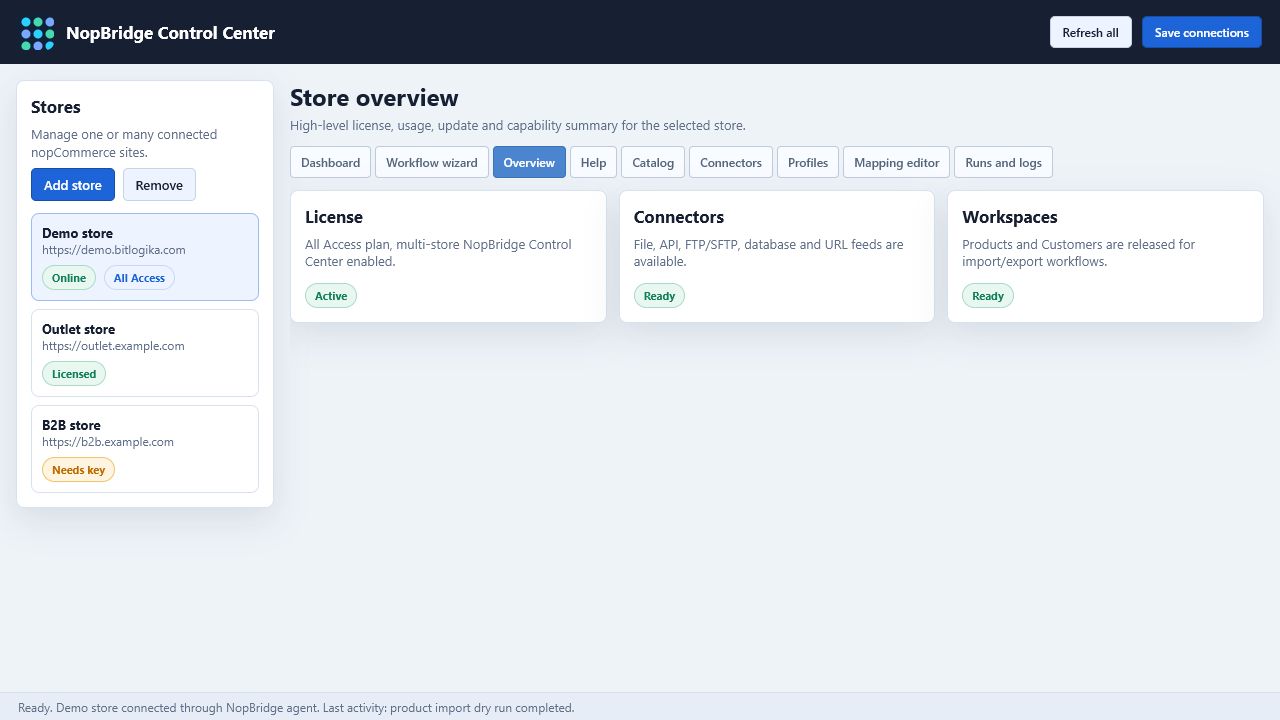Select the Demo store card
1280x720 pixels.
click(x=145, y=257)
